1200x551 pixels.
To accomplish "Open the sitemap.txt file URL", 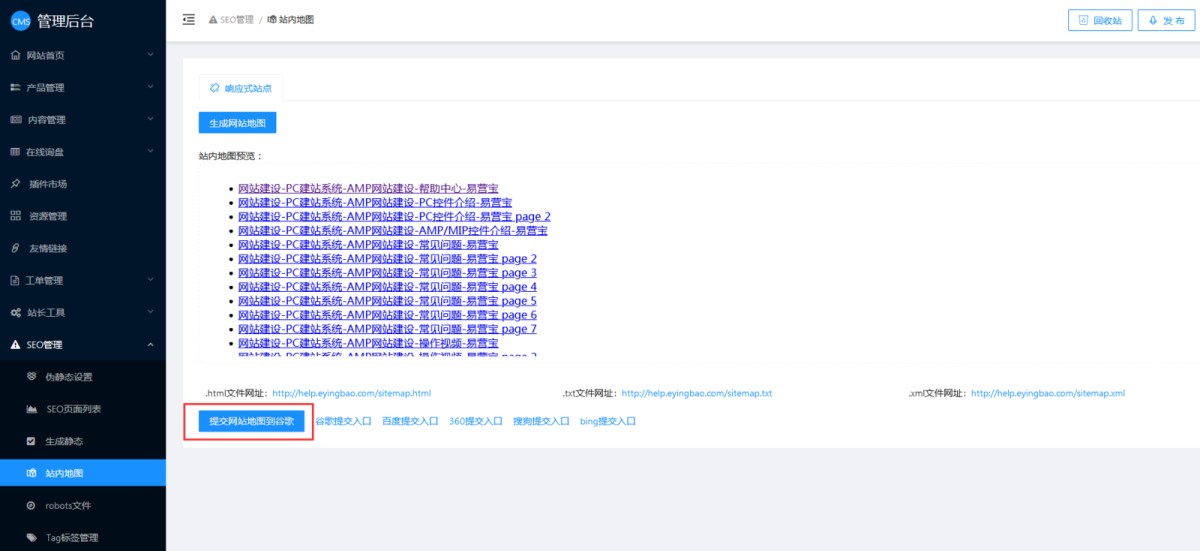I will [696, 393].
